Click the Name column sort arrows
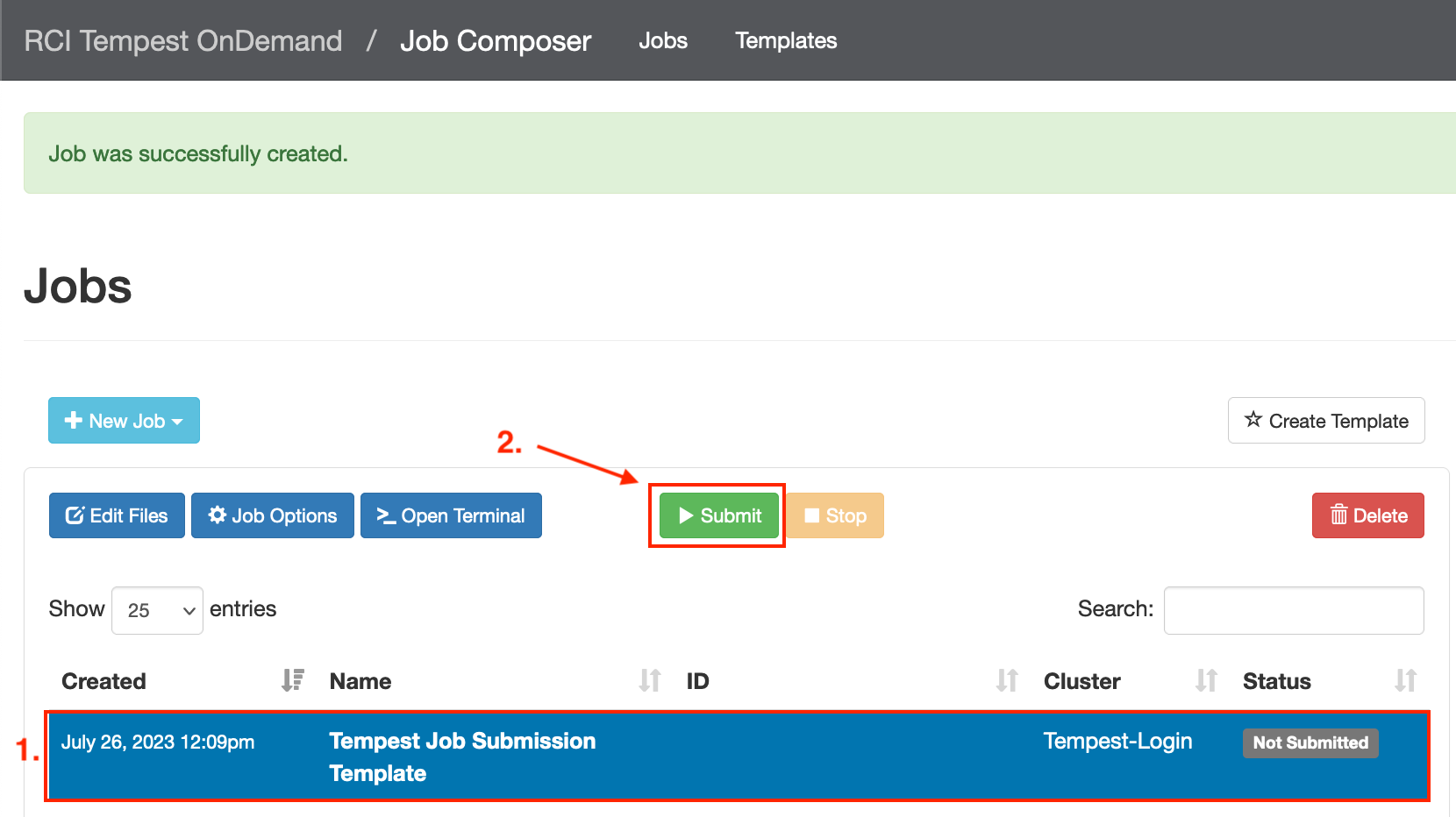This screenshot has width=1456, height=817. pos(650,680)
